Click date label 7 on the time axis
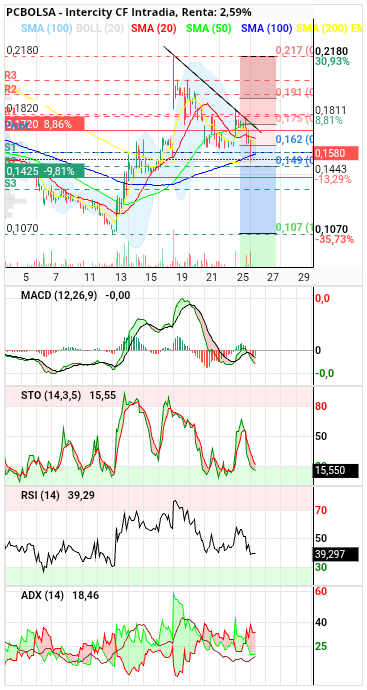This screenshot has width=367, height=690. click(x=55, y=277)
